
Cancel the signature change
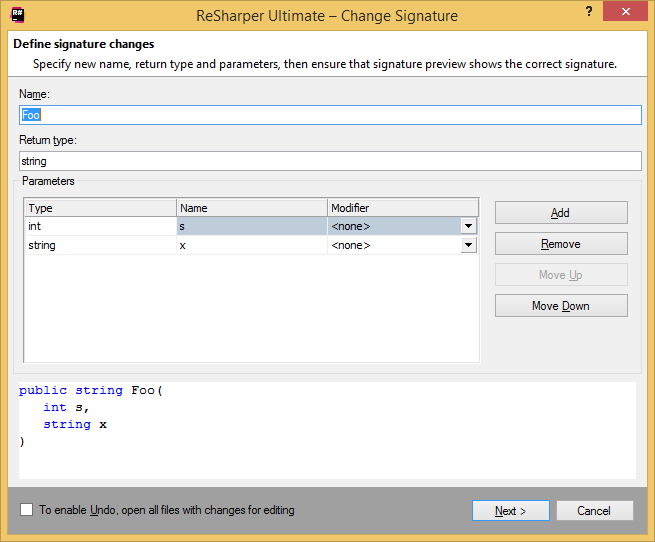(x=594, y=511)
